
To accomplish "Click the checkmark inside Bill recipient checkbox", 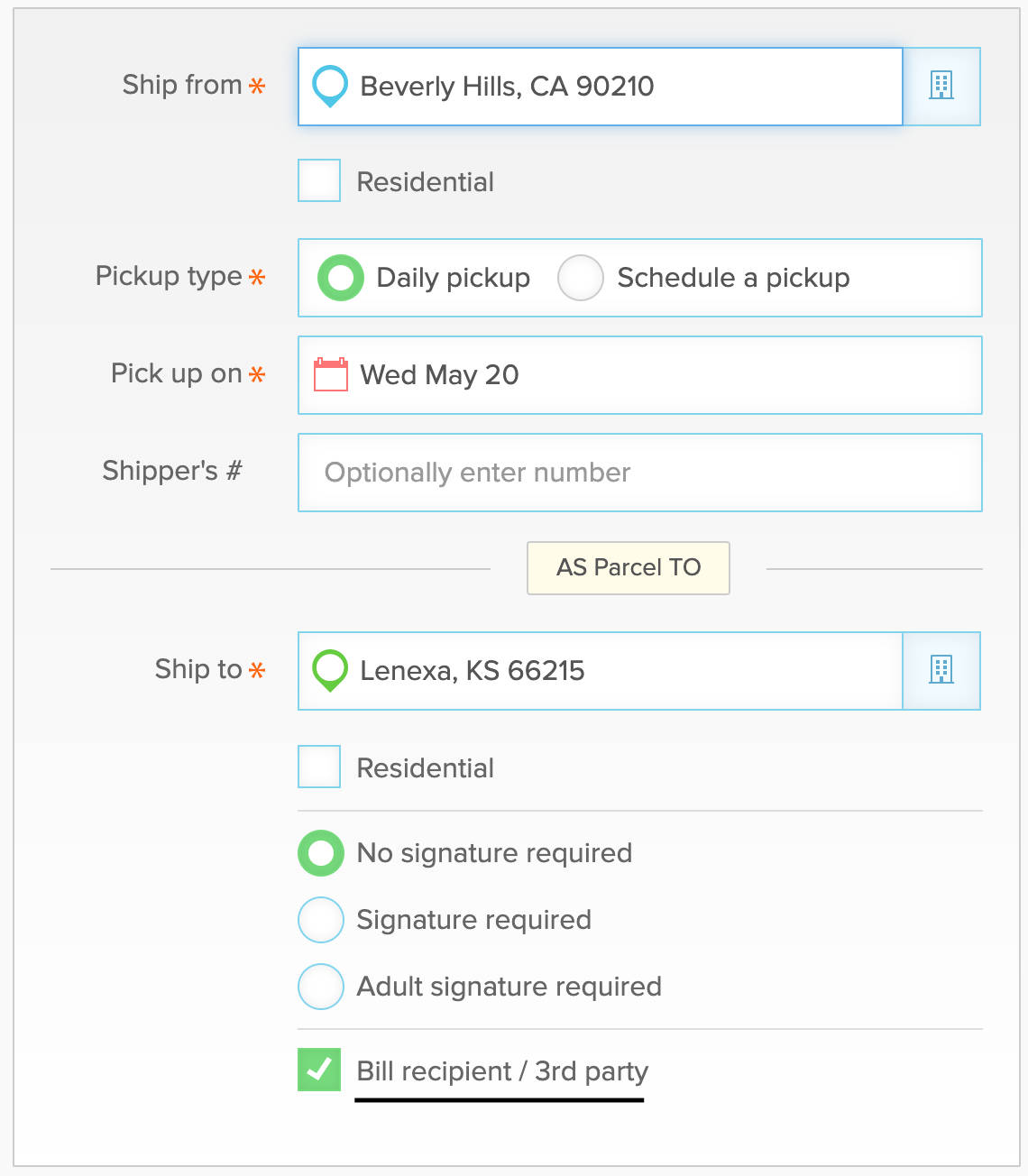I will tap(318, 1071).
